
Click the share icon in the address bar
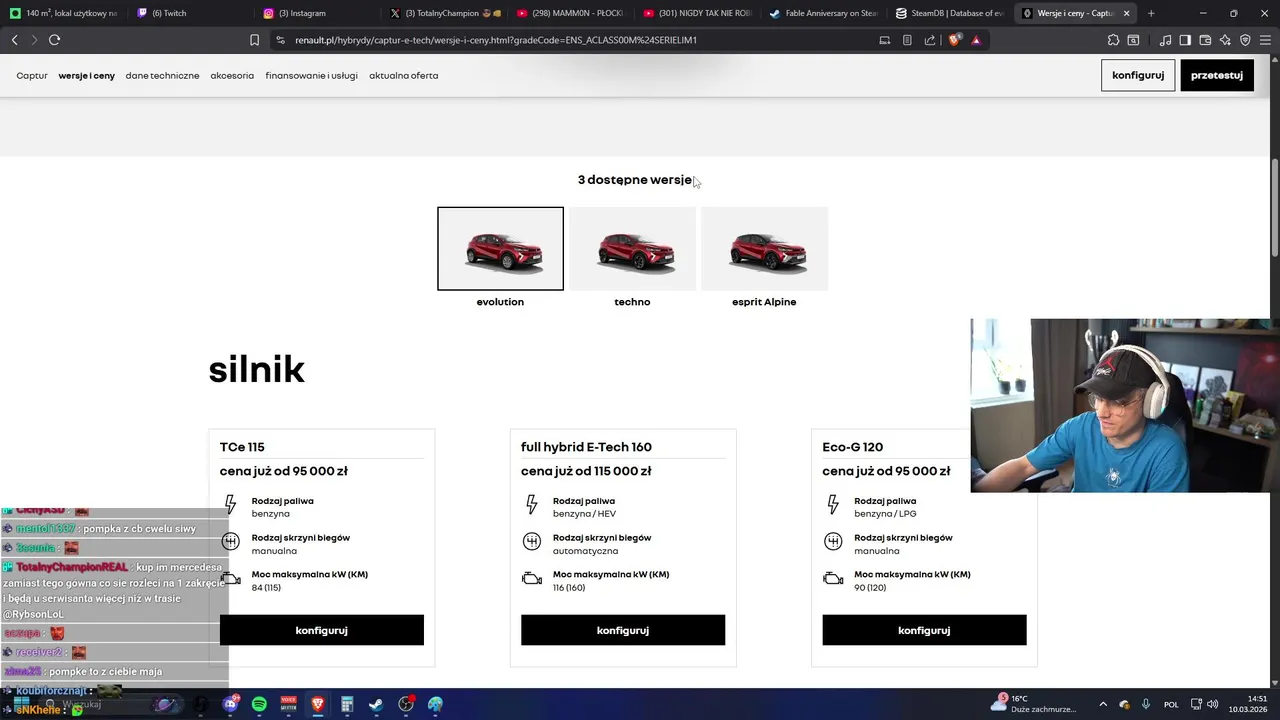tap(930, 40)
